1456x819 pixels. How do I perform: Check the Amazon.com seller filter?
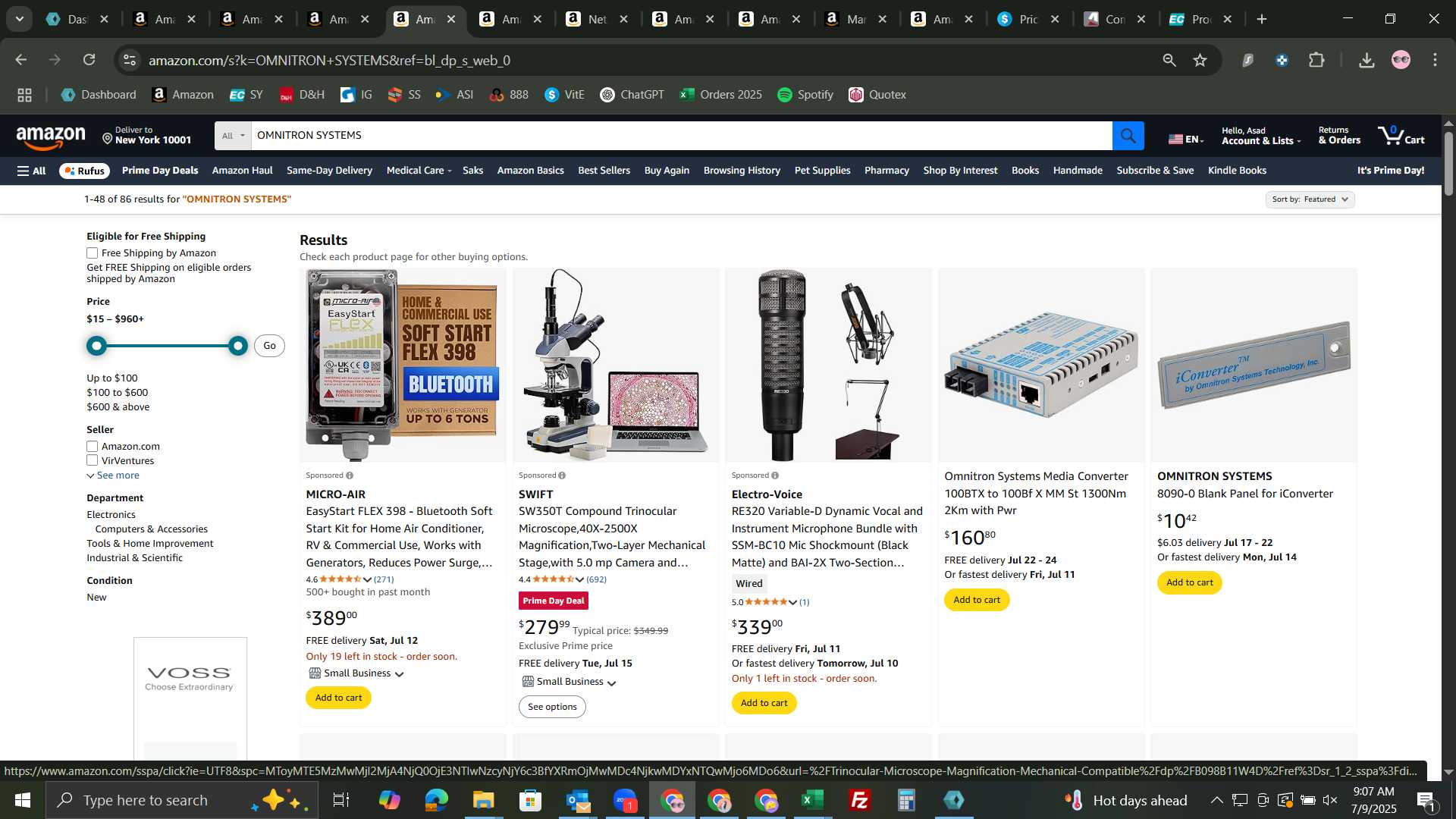click(92, 447)
